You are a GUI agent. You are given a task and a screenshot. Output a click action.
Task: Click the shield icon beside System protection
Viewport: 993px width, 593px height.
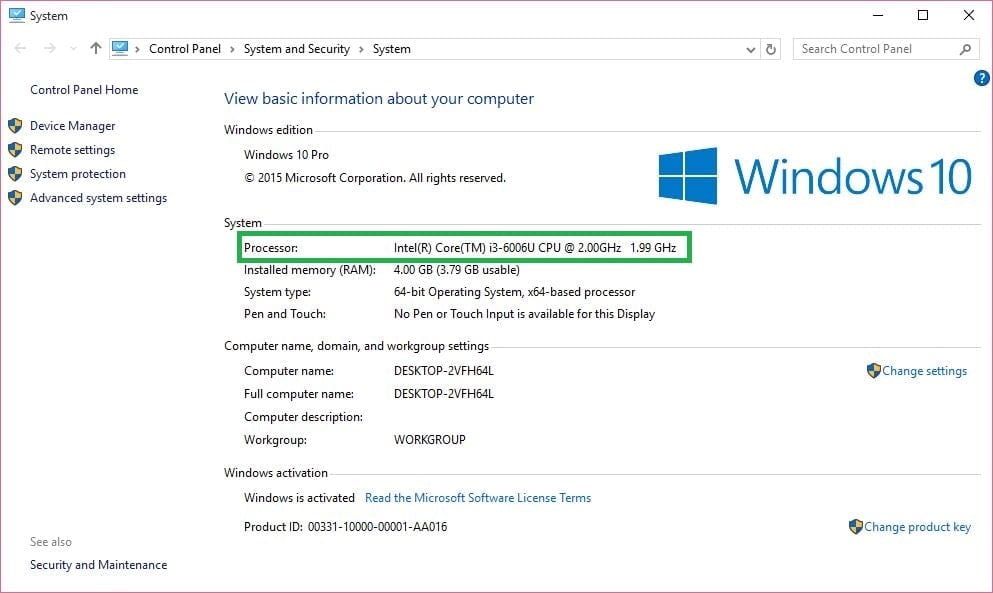tap(15, 174)
